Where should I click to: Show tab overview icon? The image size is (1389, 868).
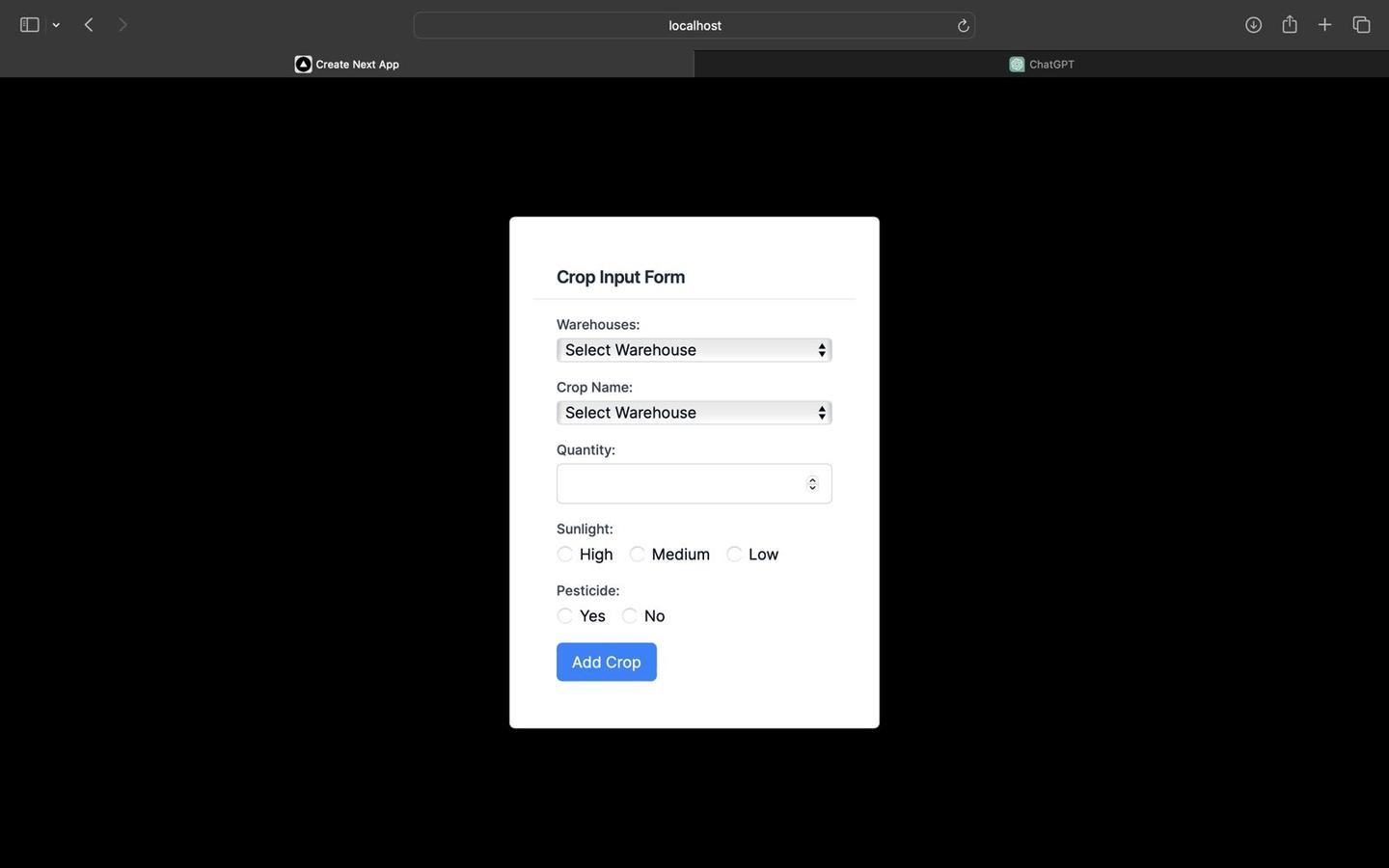(x=1361, y=25)
